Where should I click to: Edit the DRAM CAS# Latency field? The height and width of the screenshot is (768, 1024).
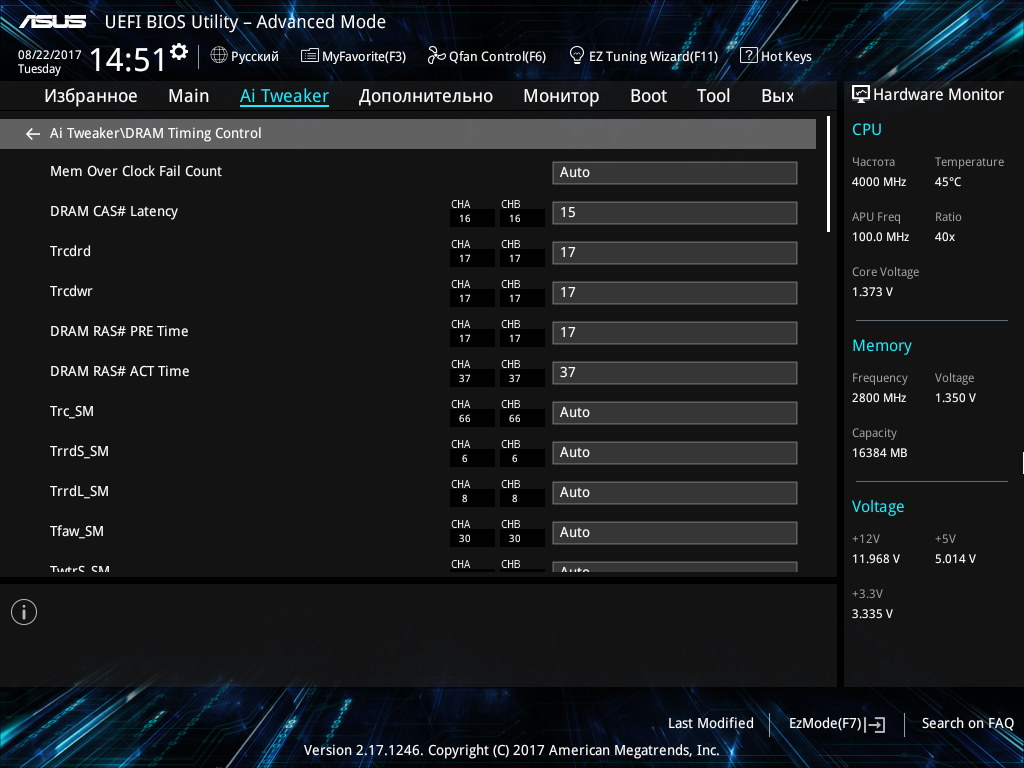(x=675, y=212)
